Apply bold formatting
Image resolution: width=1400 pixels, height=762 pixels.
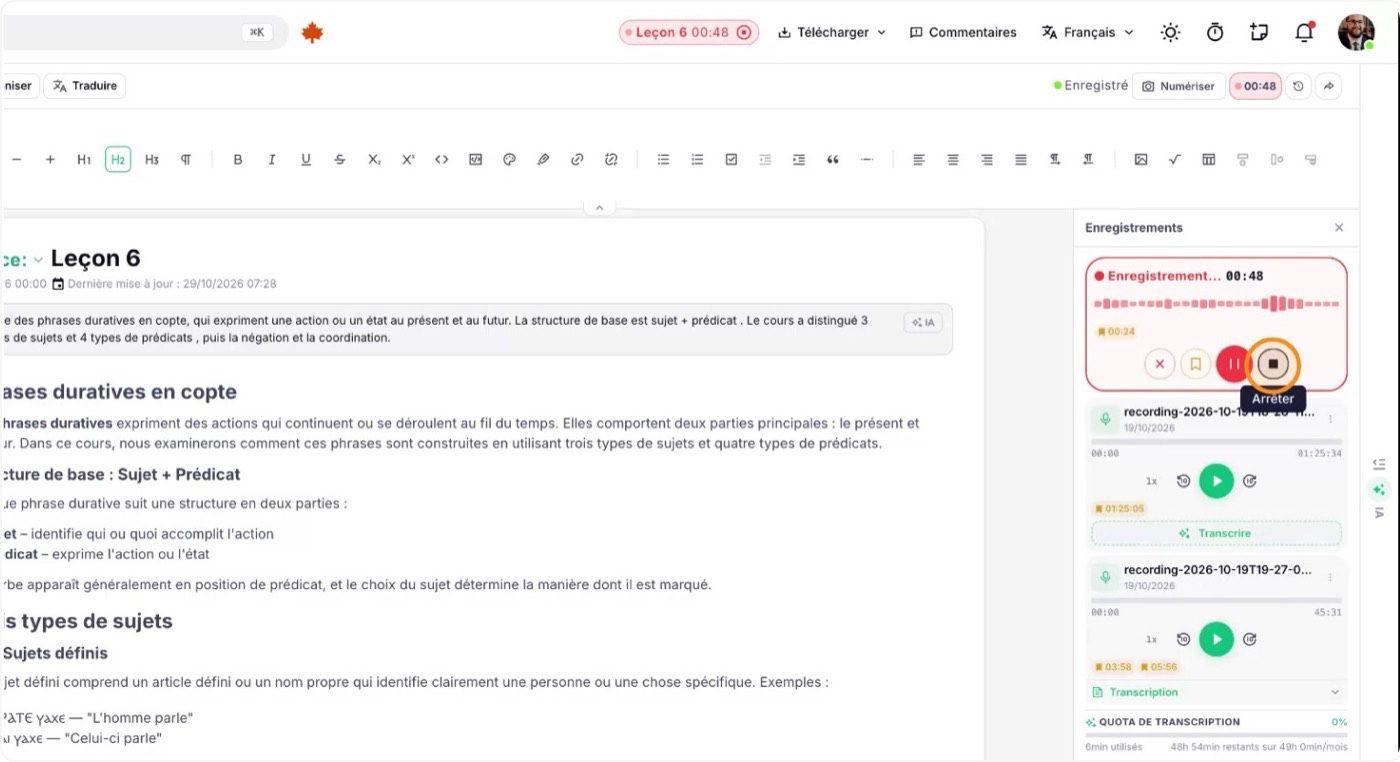238,160
